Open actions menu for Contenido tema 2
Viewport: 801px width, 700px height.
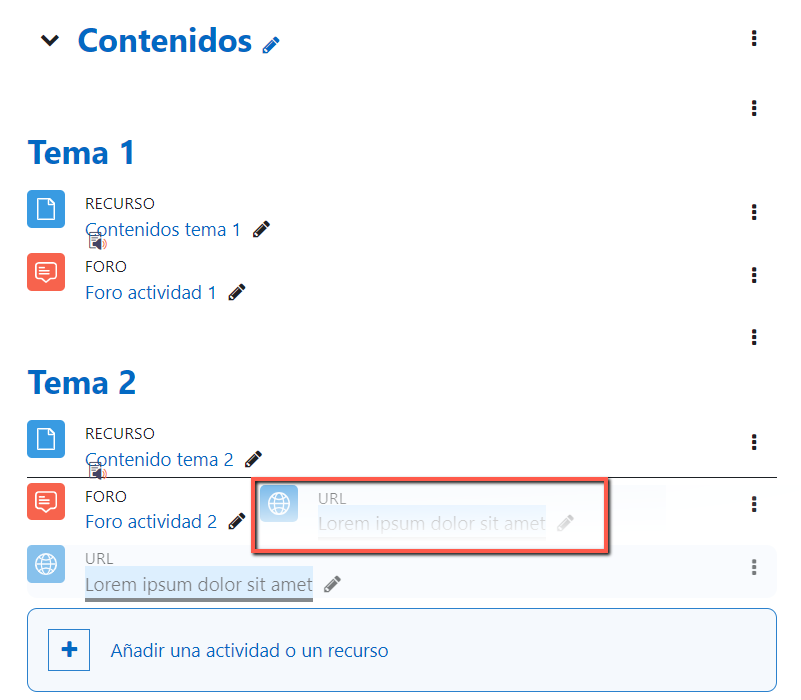754,442
